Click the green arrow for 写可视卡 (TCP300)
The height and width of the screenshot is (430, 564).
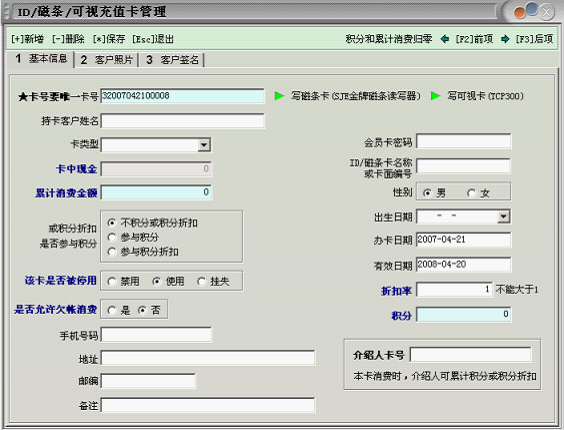click(x=436, y=96)
